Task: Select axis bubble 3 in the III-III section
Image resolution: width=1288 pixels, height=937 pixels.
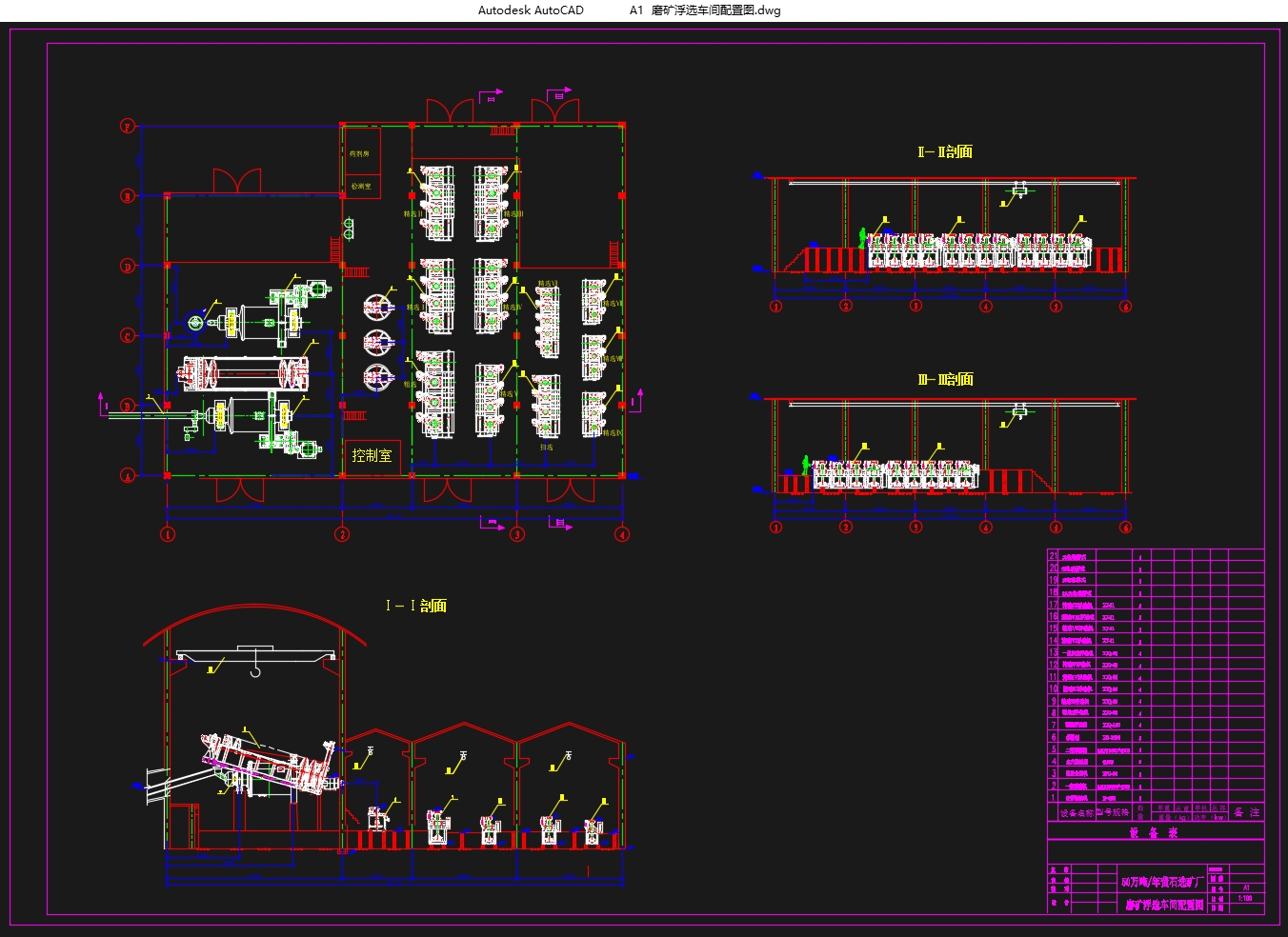Action: [916, 527]
